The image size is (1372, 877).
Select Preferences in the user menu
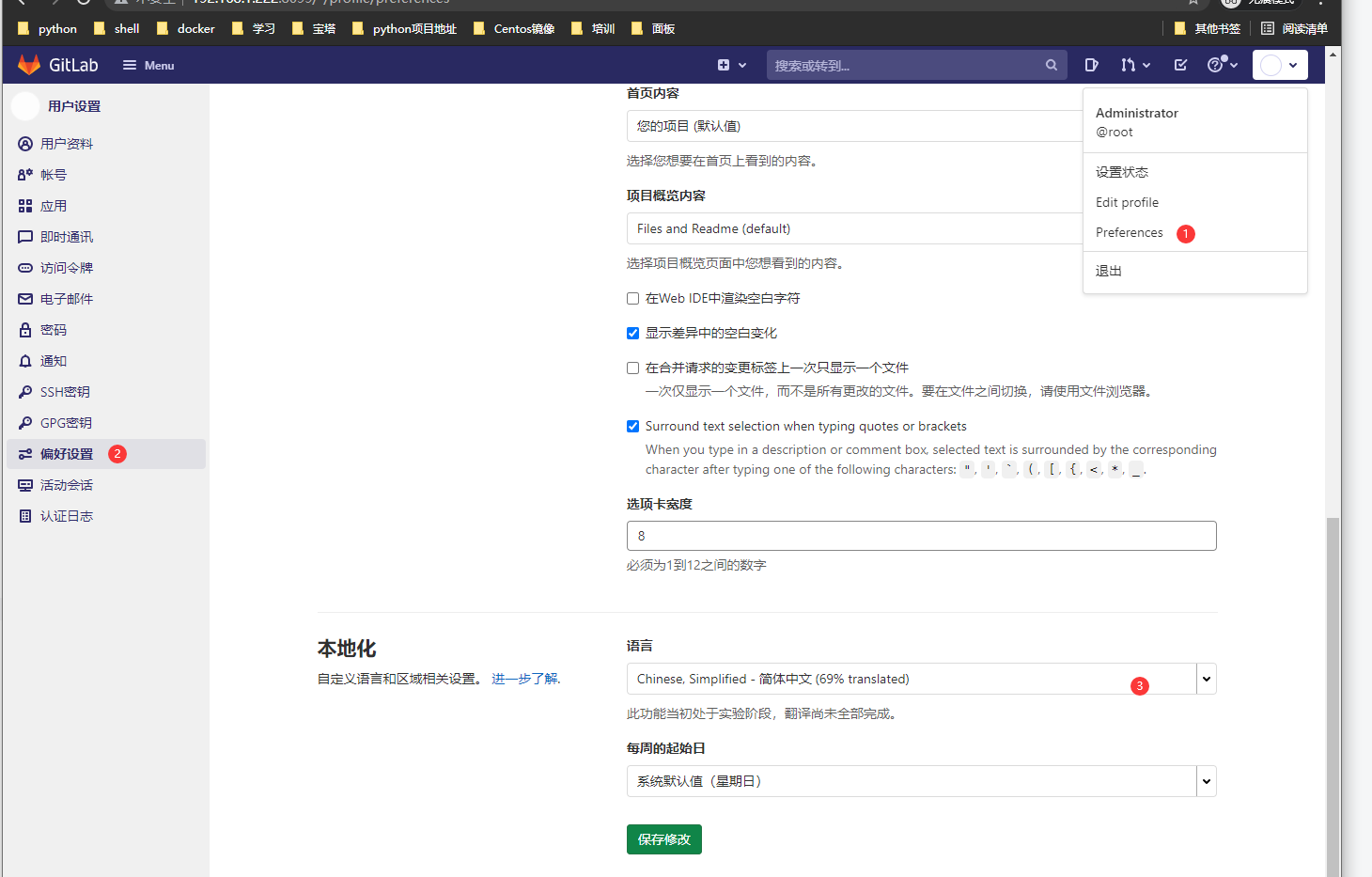coord(1129,232)
